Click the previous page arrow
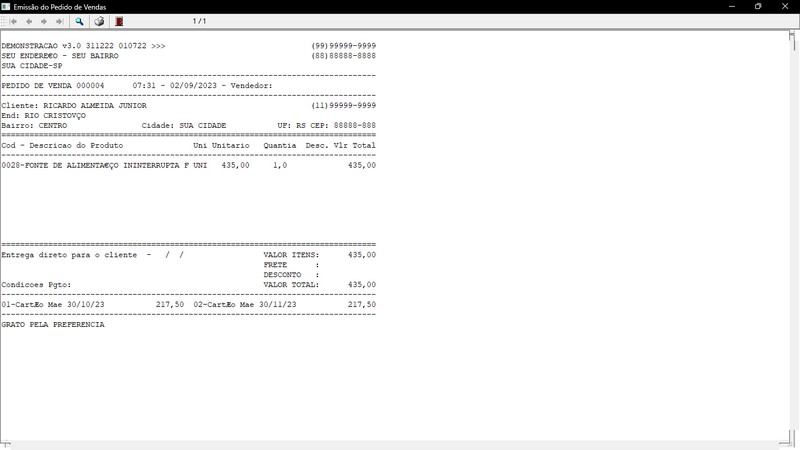 (x=29, y=21)
